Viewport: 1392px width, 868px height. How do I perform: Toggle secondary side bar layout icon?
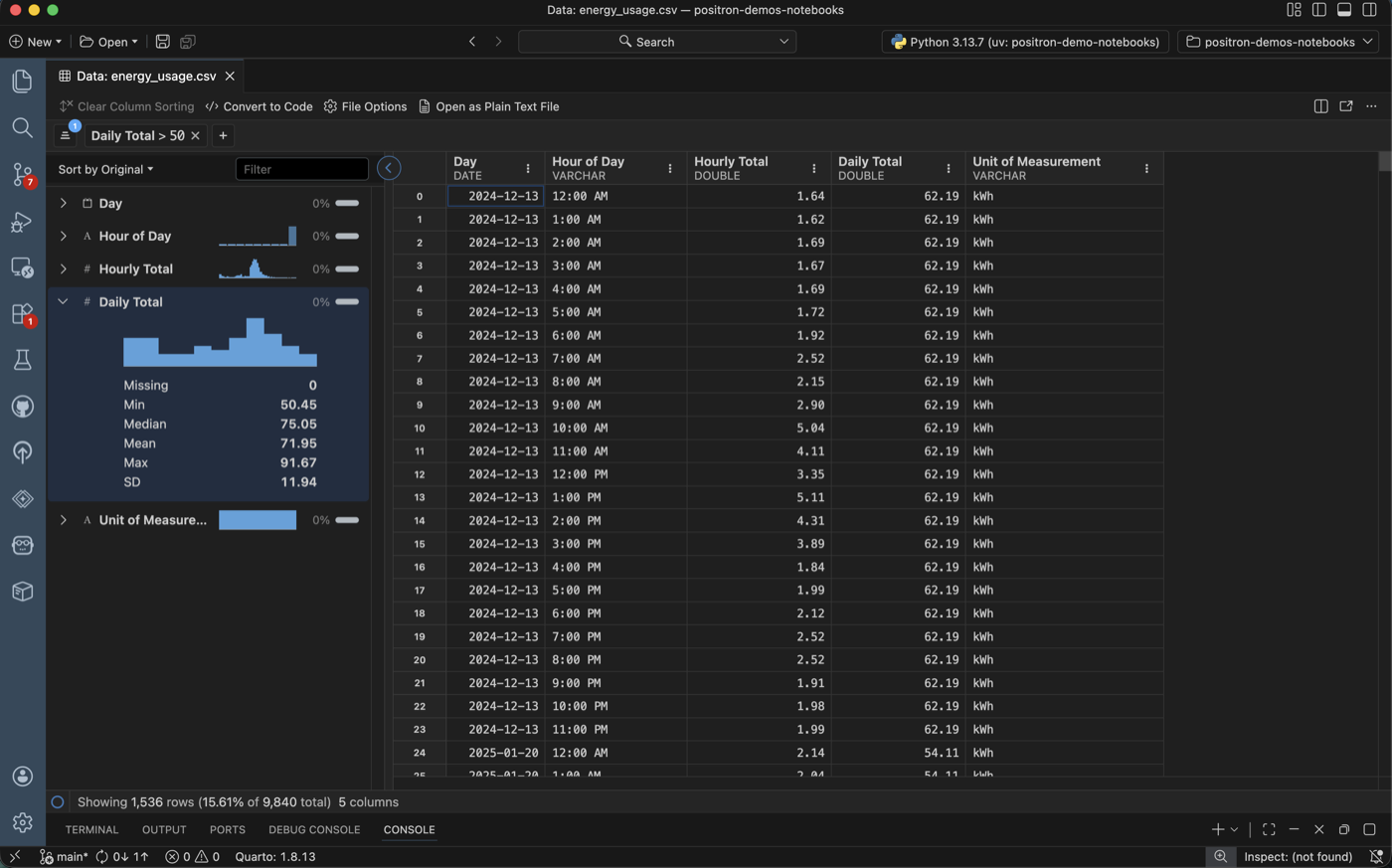[1369, 10]
